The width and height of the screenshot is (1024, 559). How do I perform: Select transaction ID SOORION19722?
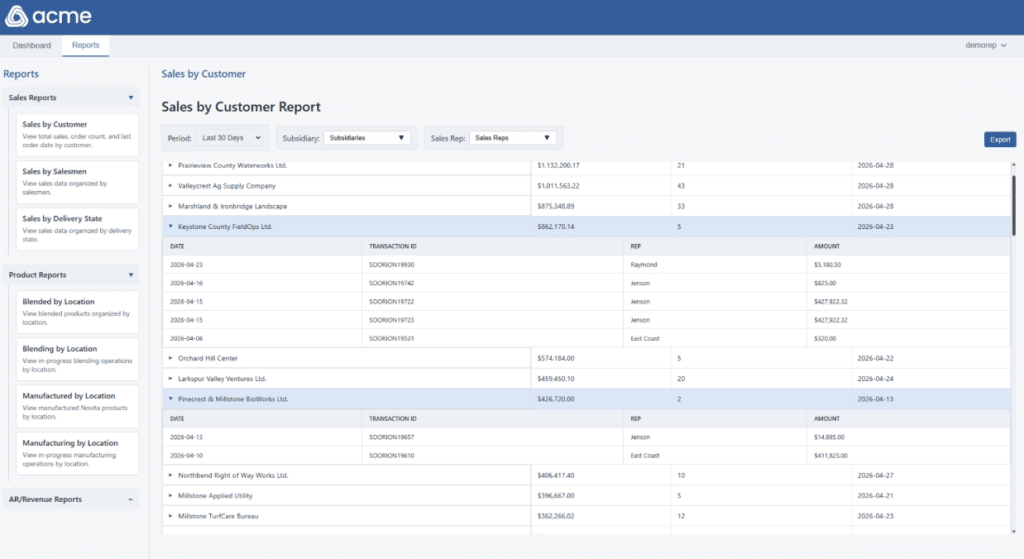[391, 302]
